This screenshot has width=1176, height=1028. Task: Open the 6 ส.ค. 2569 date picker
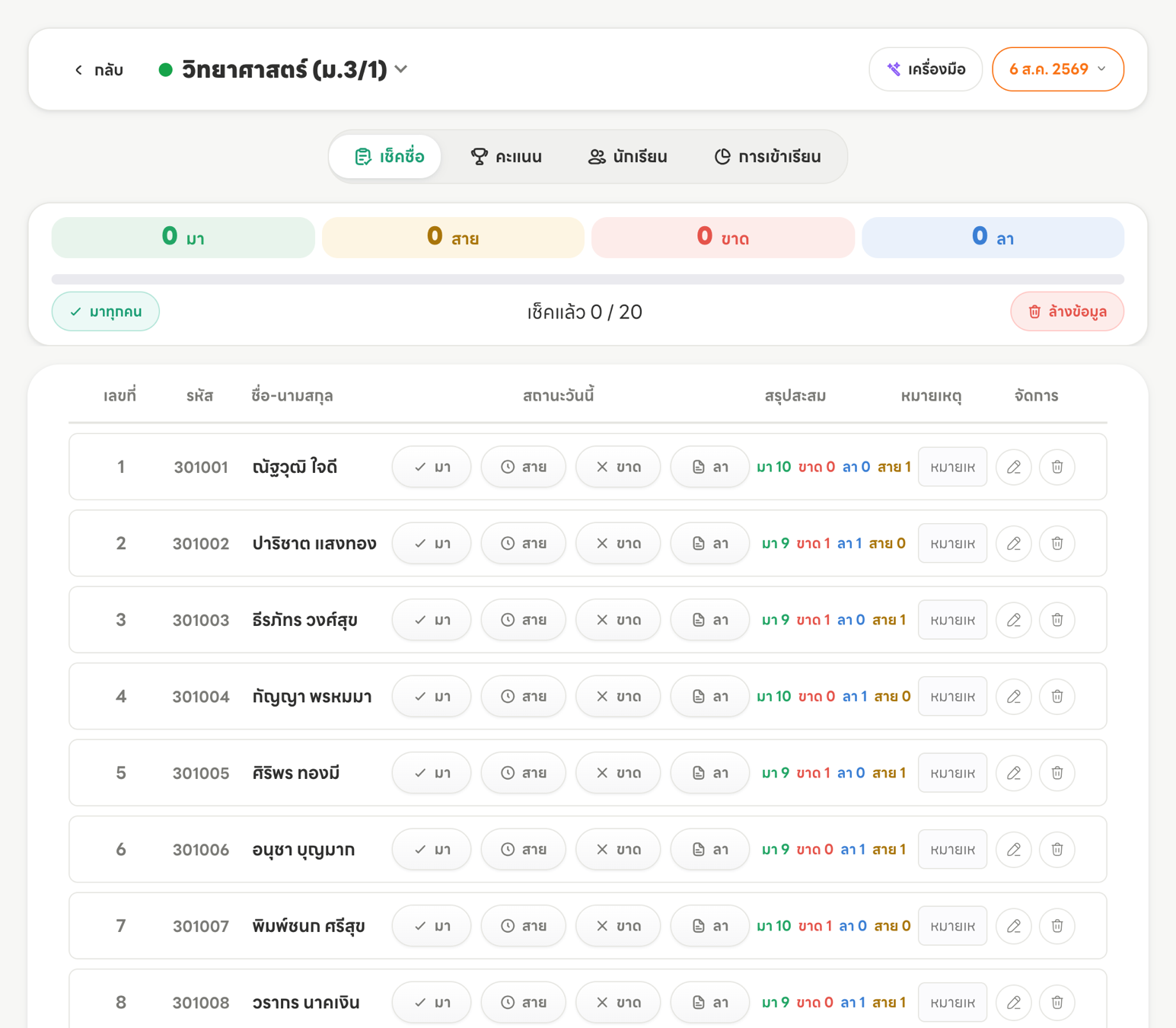click(1058, 69)
